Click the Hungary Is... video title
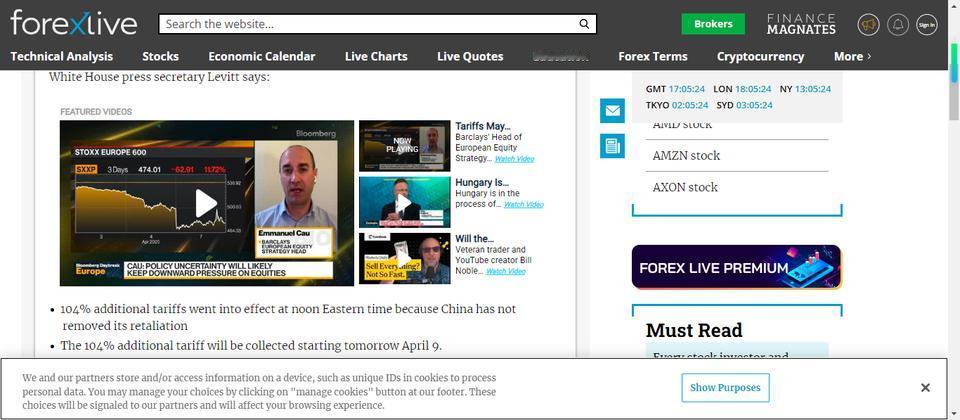The height and width of the screenshot is (420, 960). pyautogui.click(x=482, y=182)
